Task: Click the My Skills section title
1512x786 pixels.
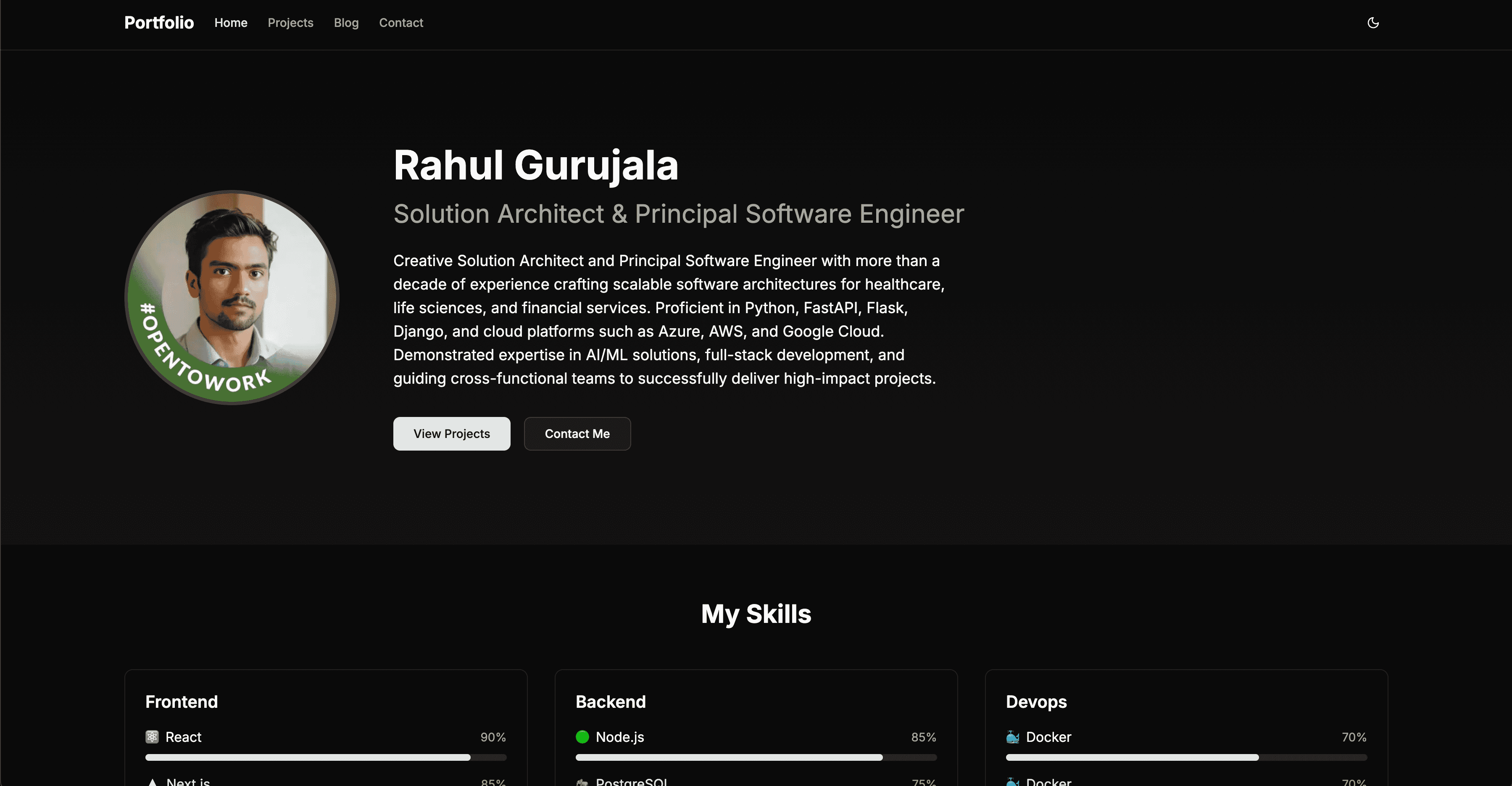Action: point(756,614)
